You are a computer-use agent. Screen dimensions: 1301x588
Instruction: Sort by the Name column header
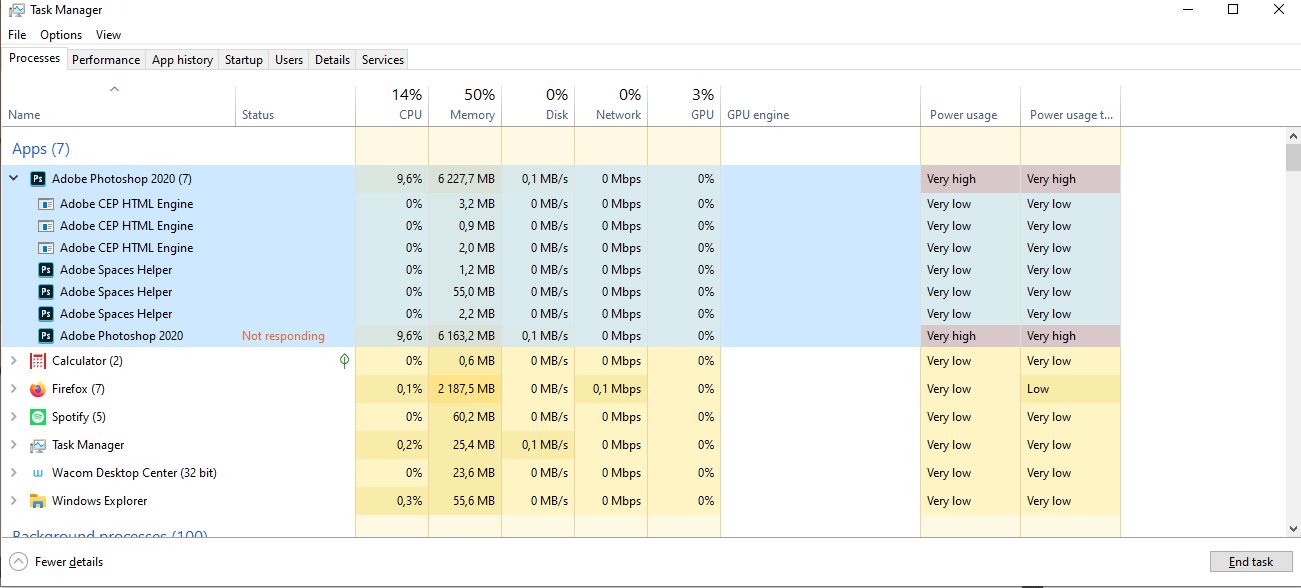point(118,105)
